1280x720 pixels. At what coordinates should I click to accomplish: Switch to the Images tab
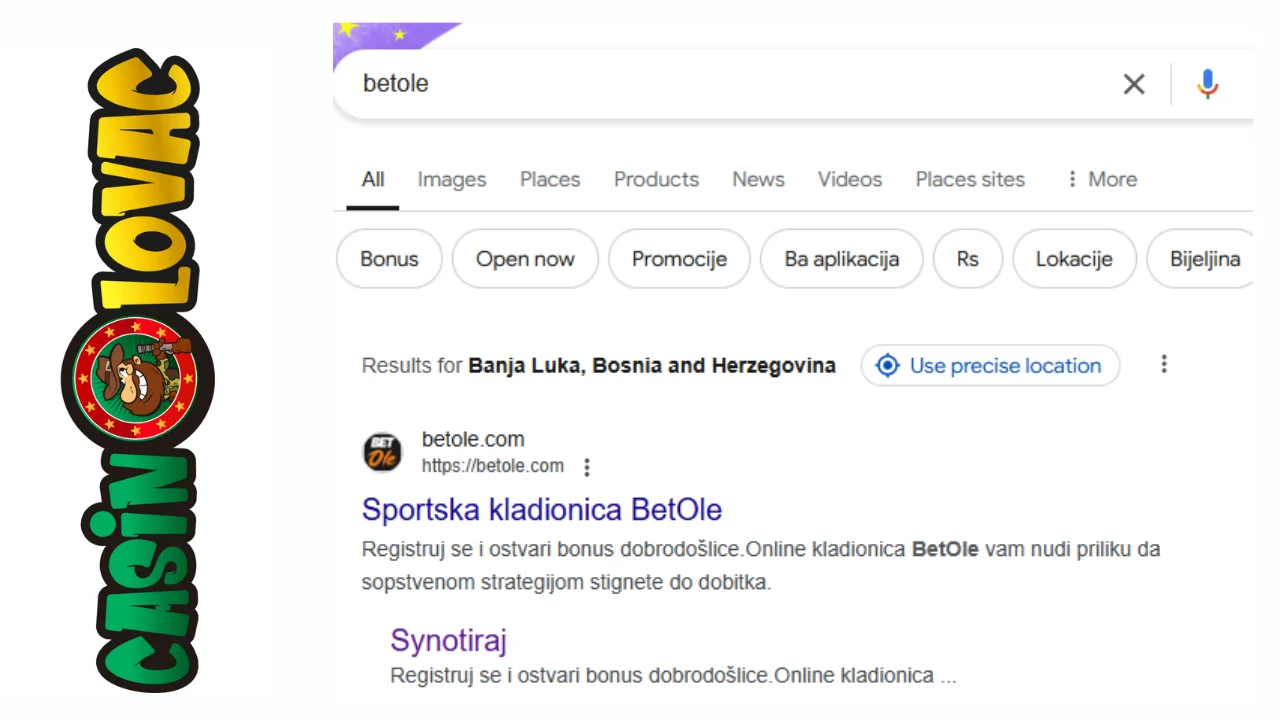pyautogui.click(x=451, y=179)
